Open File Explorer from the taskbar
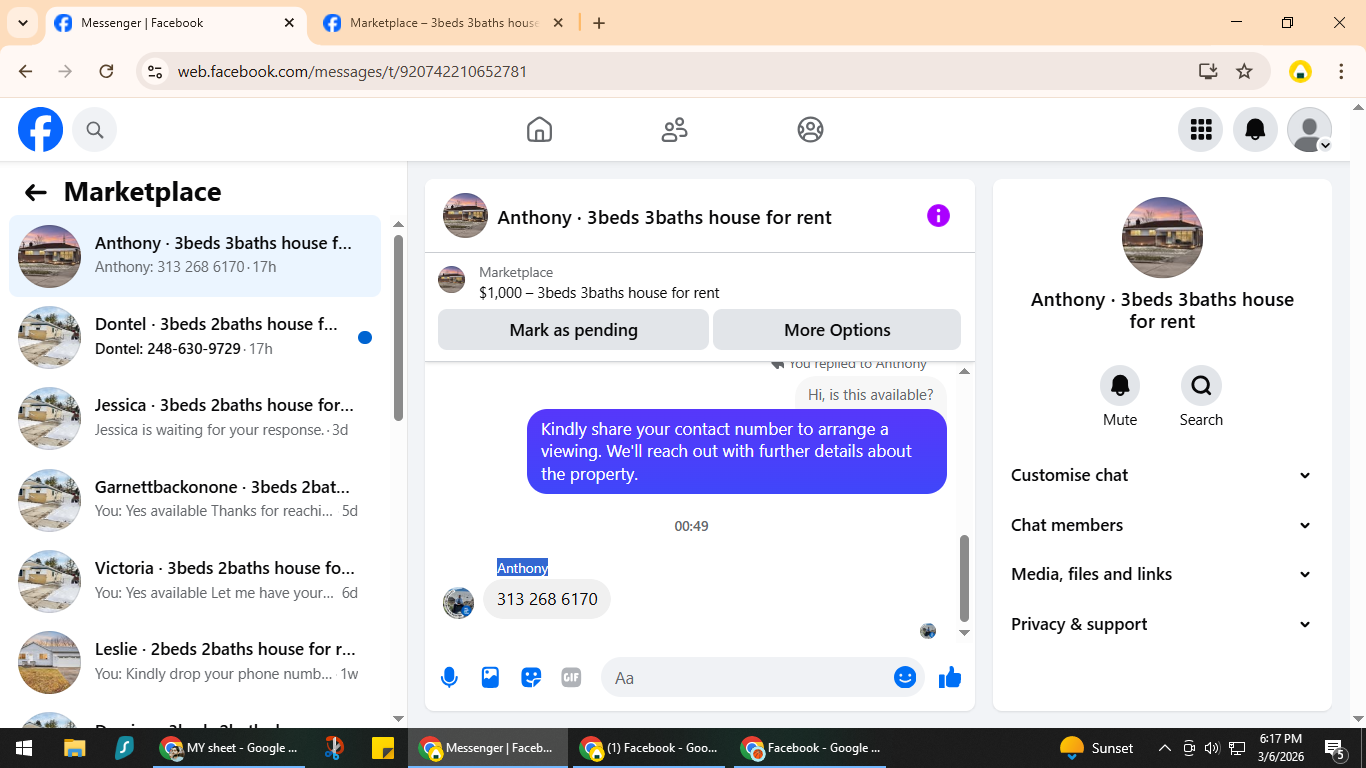 click(75, 748)
